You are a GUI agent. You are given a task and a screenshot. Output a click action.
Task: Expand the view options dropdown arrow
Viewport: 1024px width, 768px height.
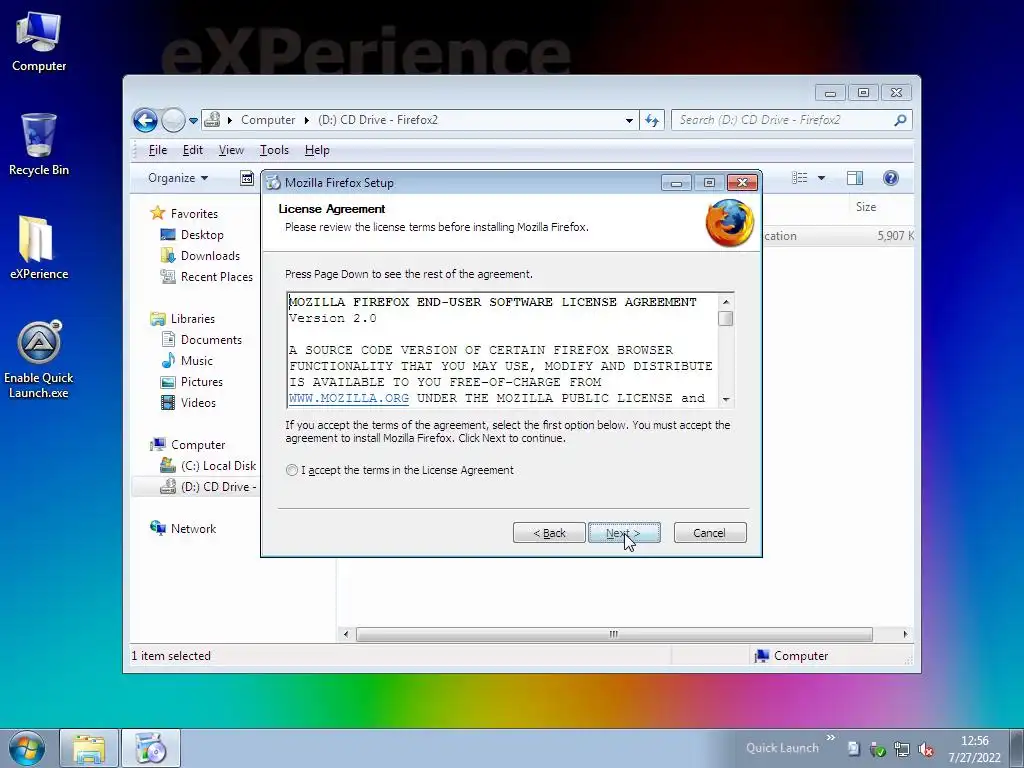tap(821, 178)
